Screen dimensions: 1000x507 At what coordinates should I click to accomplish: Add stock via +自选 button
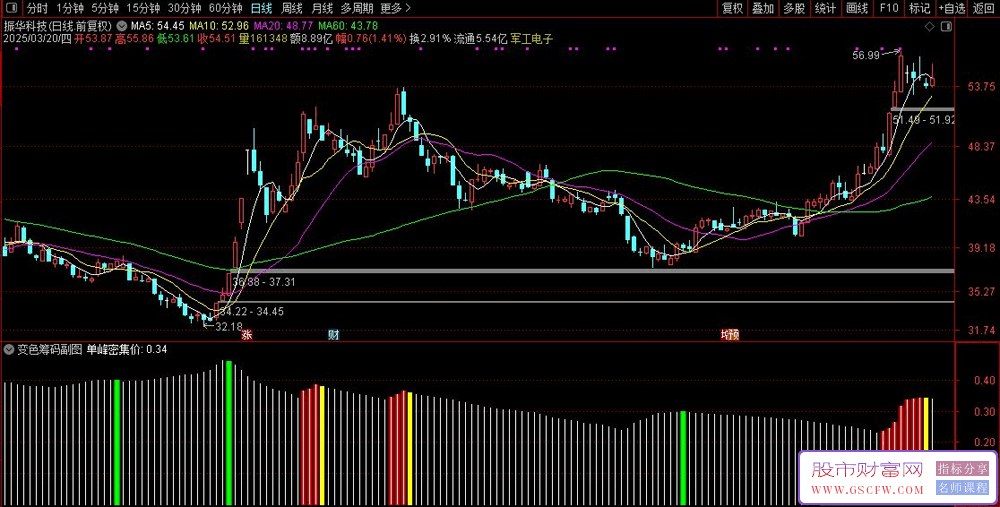coord(952,8)
